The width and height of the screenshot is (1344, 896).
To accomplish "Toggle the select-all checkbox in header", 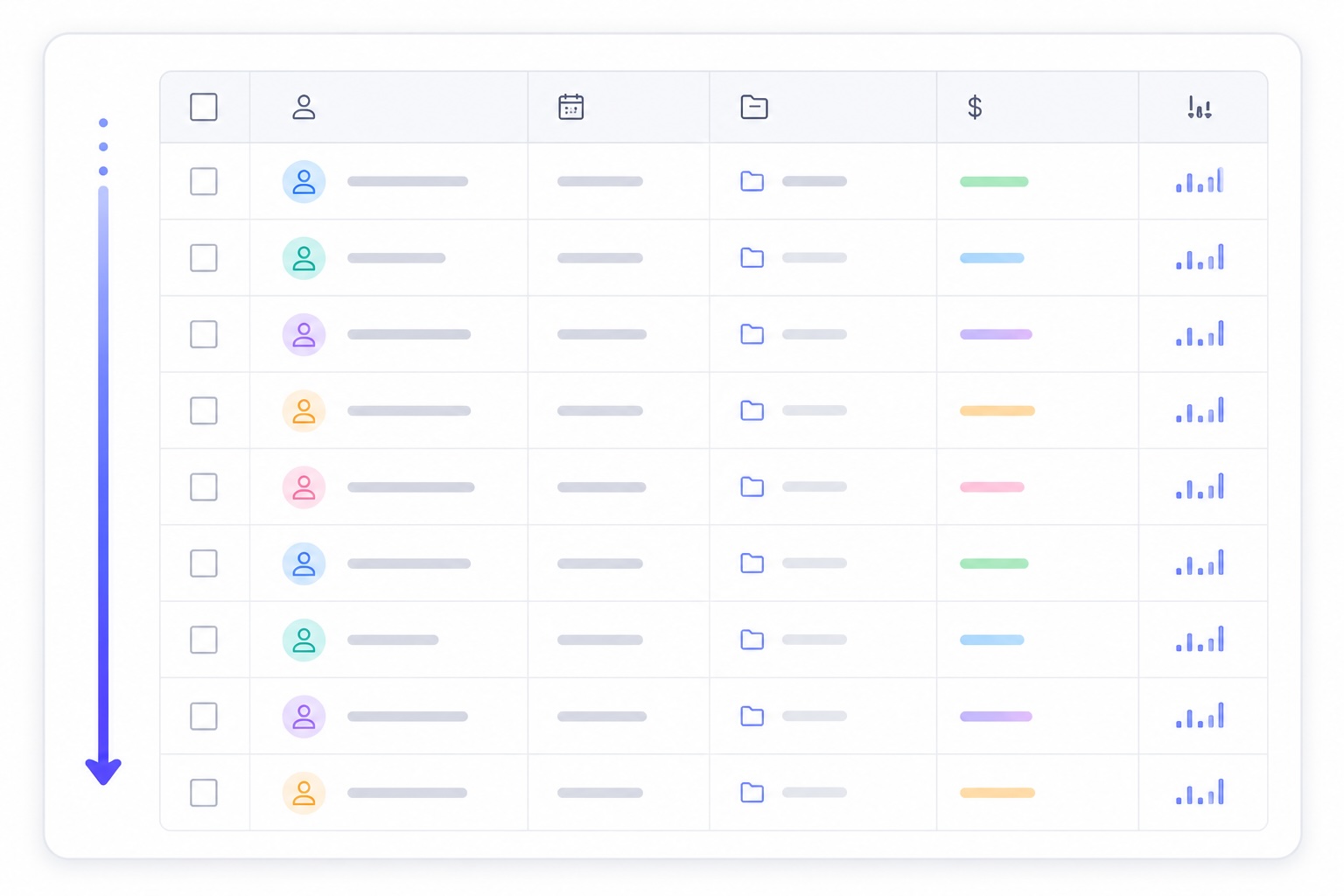I will tap(204, 107).
